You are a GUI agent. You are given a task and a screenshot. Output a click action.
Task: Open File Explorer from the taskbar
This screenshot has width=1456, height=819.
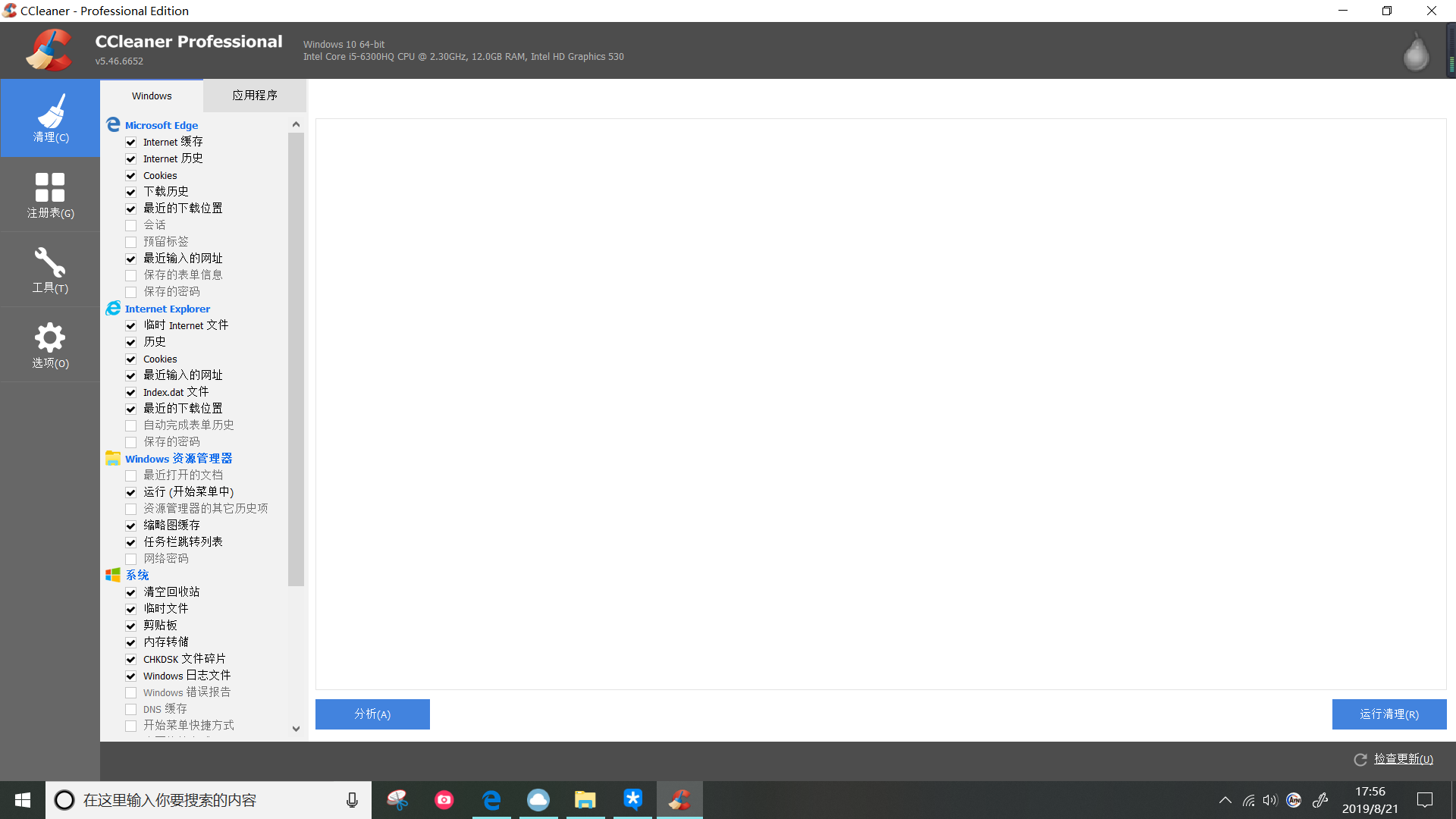(x=585, y=799)
